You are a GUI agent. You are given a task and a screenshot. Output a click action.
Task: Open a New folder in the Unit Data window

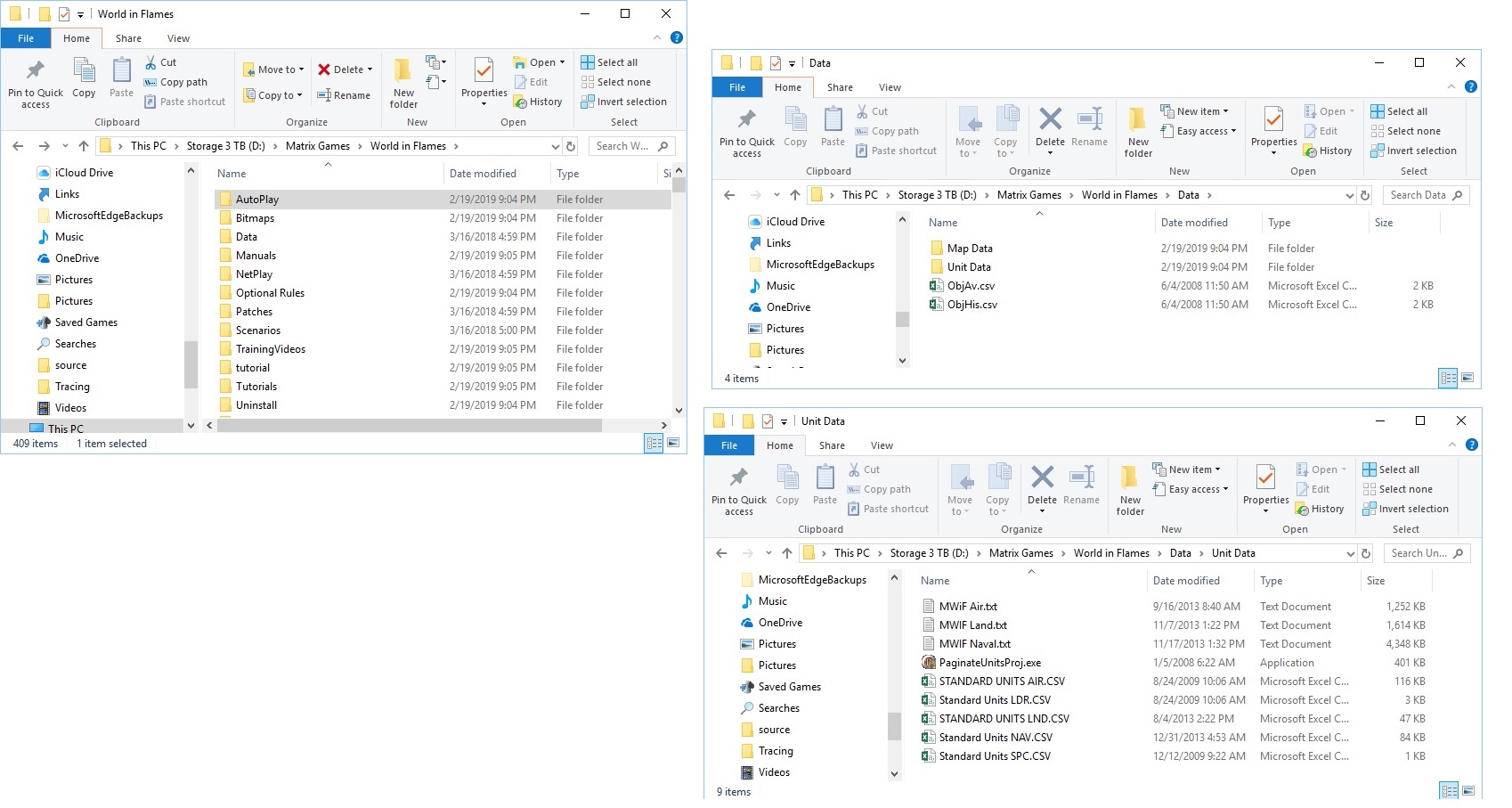1129,490
